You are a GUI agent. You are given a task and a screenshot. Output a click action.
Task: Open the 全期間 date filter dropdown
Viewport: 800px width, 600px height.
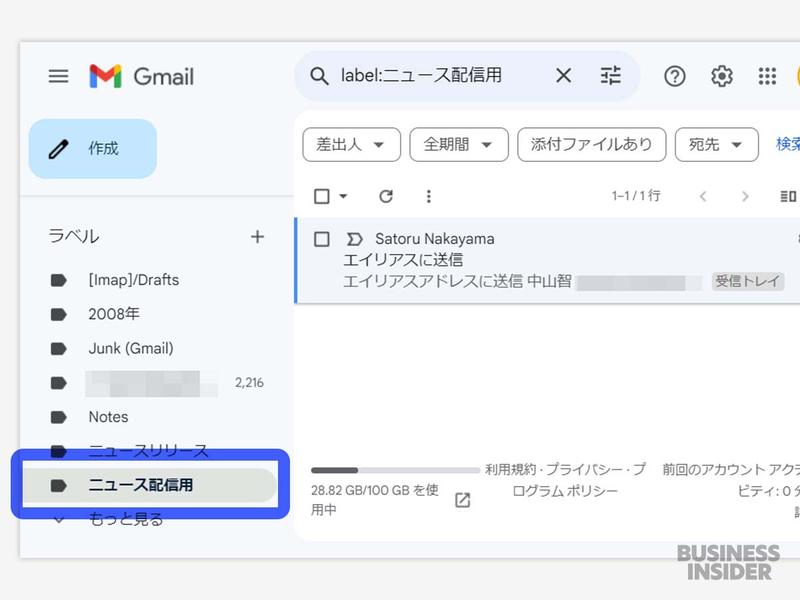click(459, 144)
